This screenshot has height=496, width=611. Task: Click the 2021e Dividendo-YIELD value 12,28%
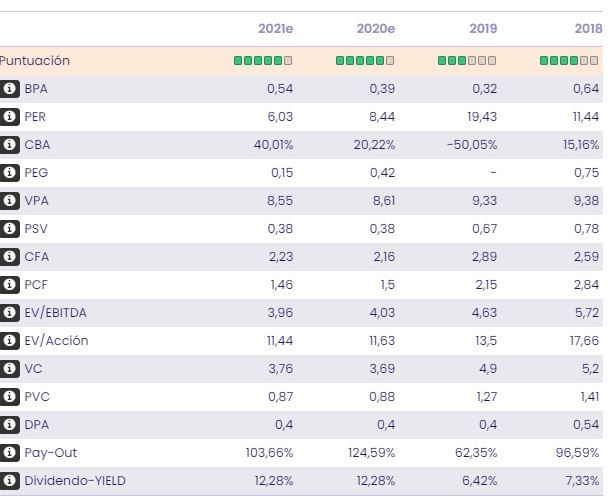click(x=273, y=481)
